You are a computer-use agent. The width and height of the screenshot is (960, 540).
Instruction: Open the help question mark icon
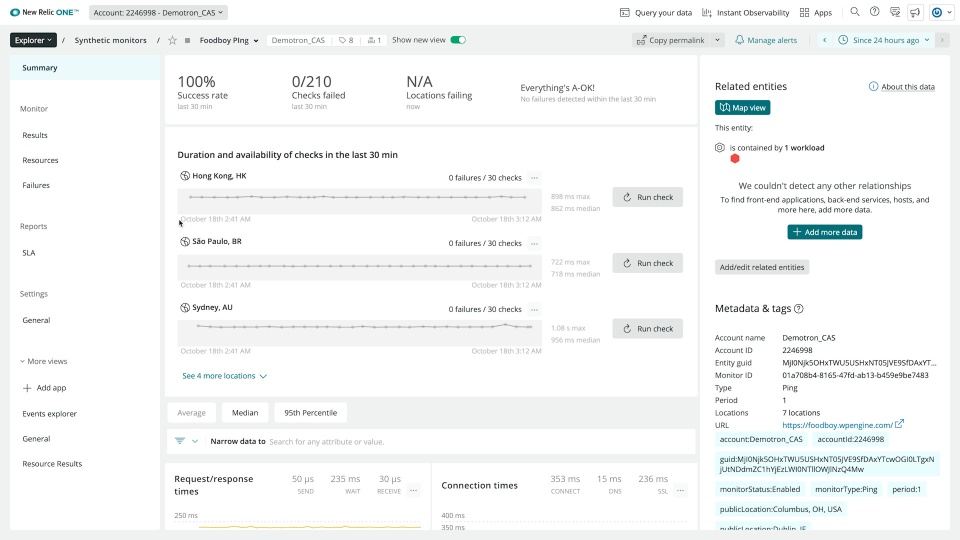click(875, 12)
